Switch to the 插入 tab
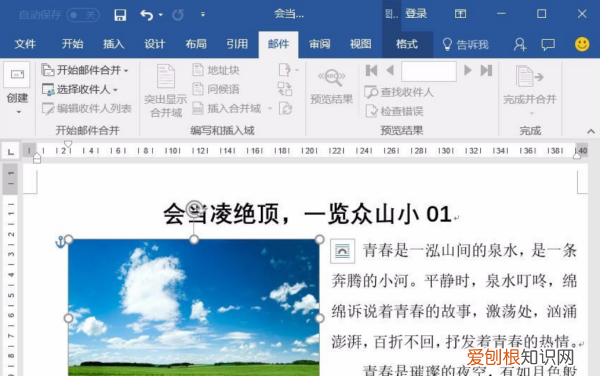This screenshot has width=600, height=376. (114, 44)
